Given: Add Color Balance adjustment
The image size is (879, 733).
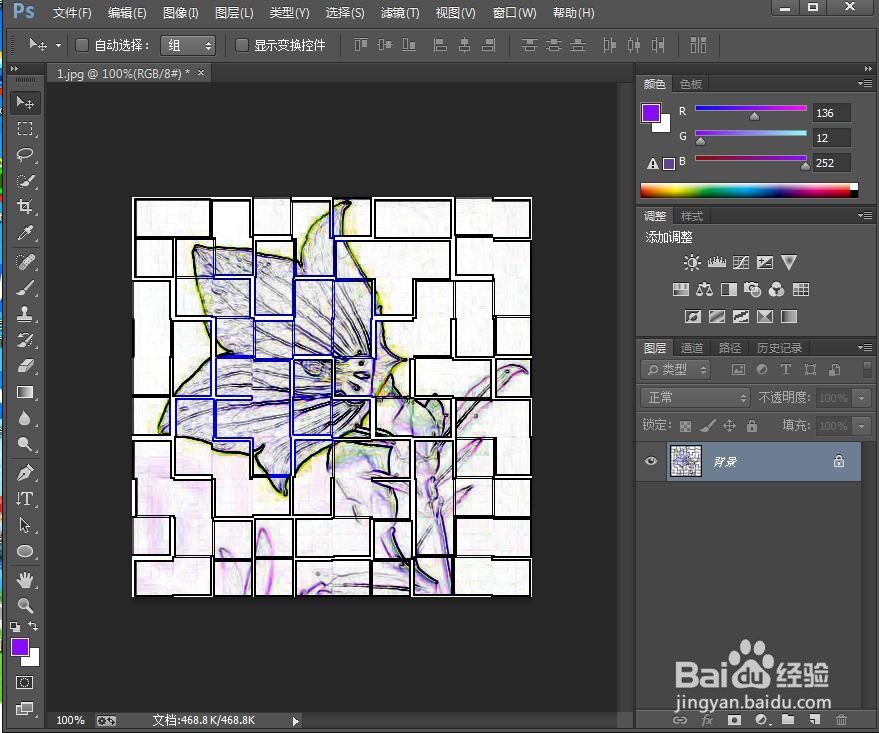Looking at the screenshot, I should pos(705,289).
